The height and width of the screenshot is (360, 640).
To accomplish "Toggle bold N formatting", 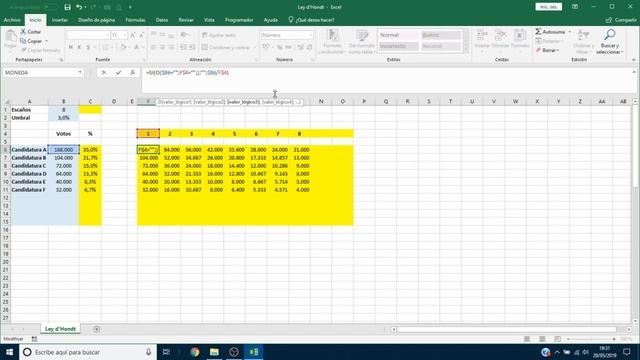I will pyautogui.click(x=71, y=47).
